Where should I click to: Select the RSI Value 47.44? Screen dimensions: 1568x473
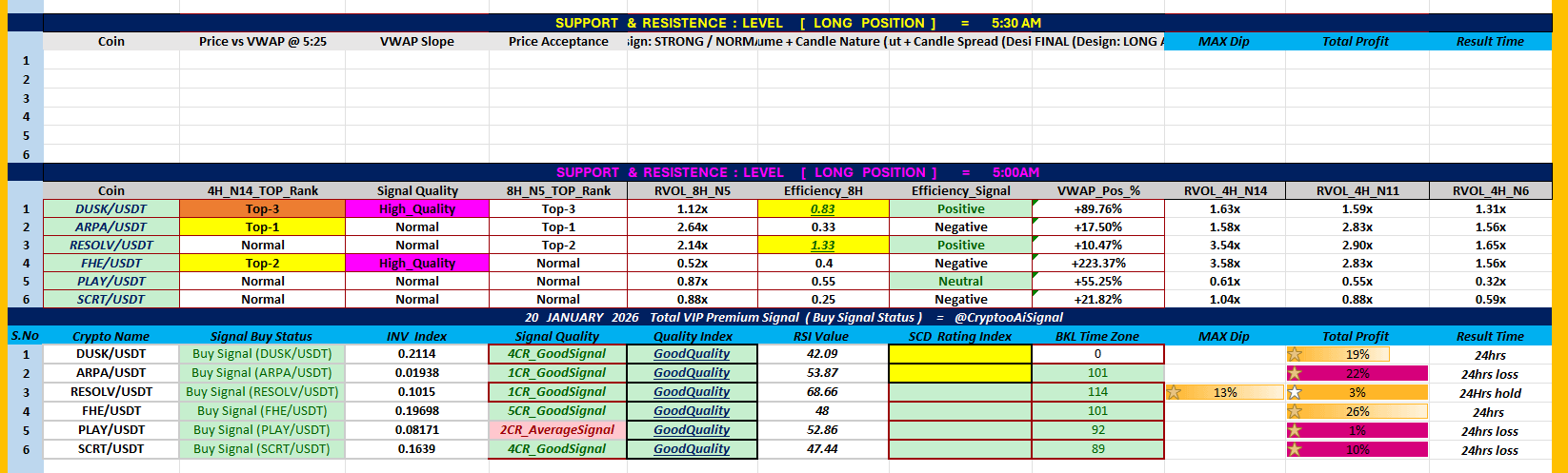[x=822, y=449]
